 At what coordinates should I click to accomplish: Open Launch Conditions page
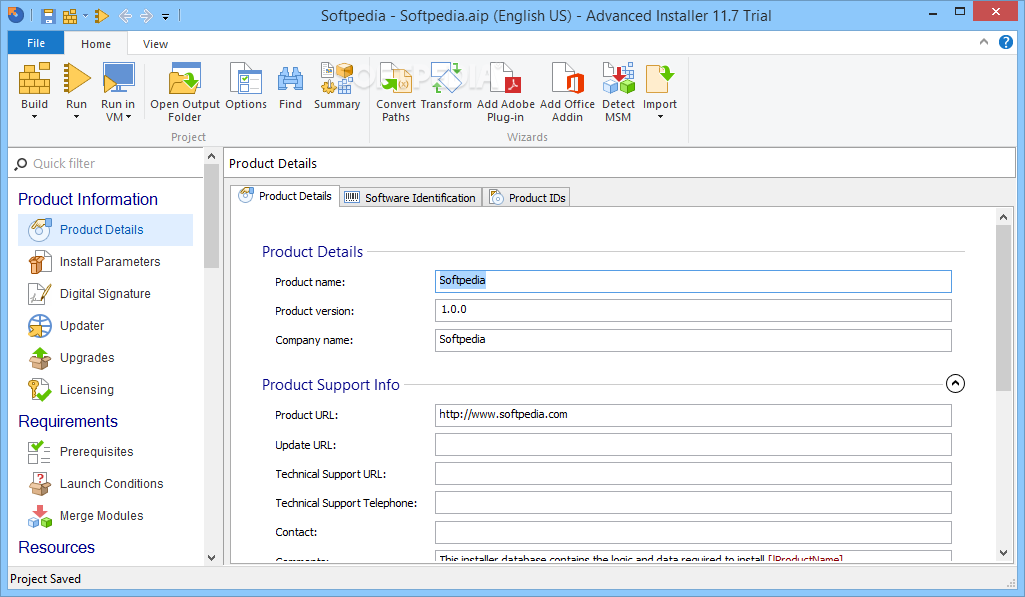[x=105, y=484]
